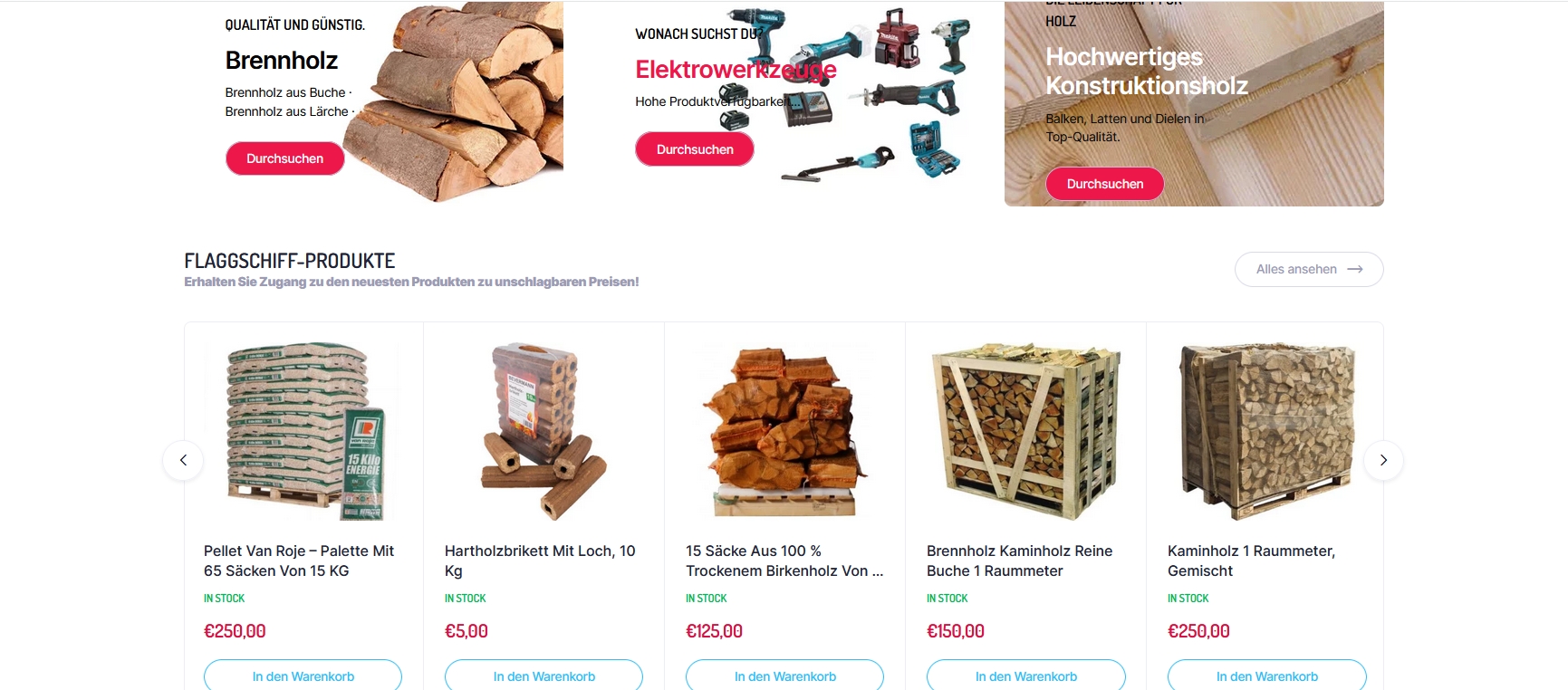Open the Brennholz aus Buche link
The height and width of the screenshot is (690, 1568).
[285, 92]
